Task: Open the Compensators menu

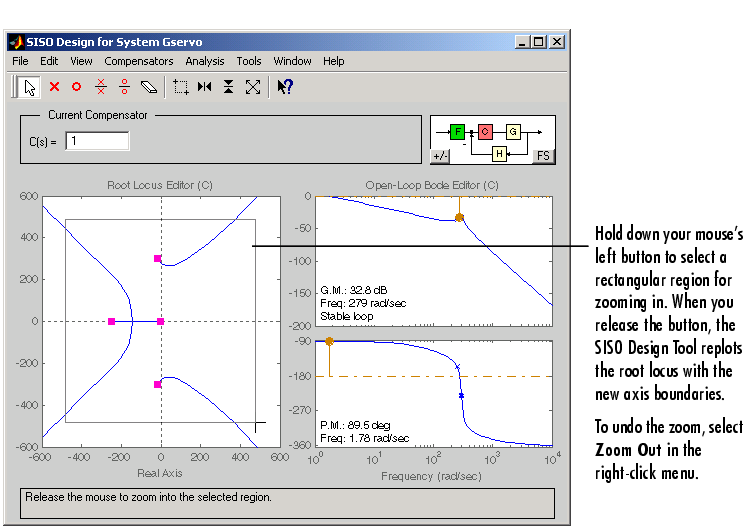Action: click(139, 61)
